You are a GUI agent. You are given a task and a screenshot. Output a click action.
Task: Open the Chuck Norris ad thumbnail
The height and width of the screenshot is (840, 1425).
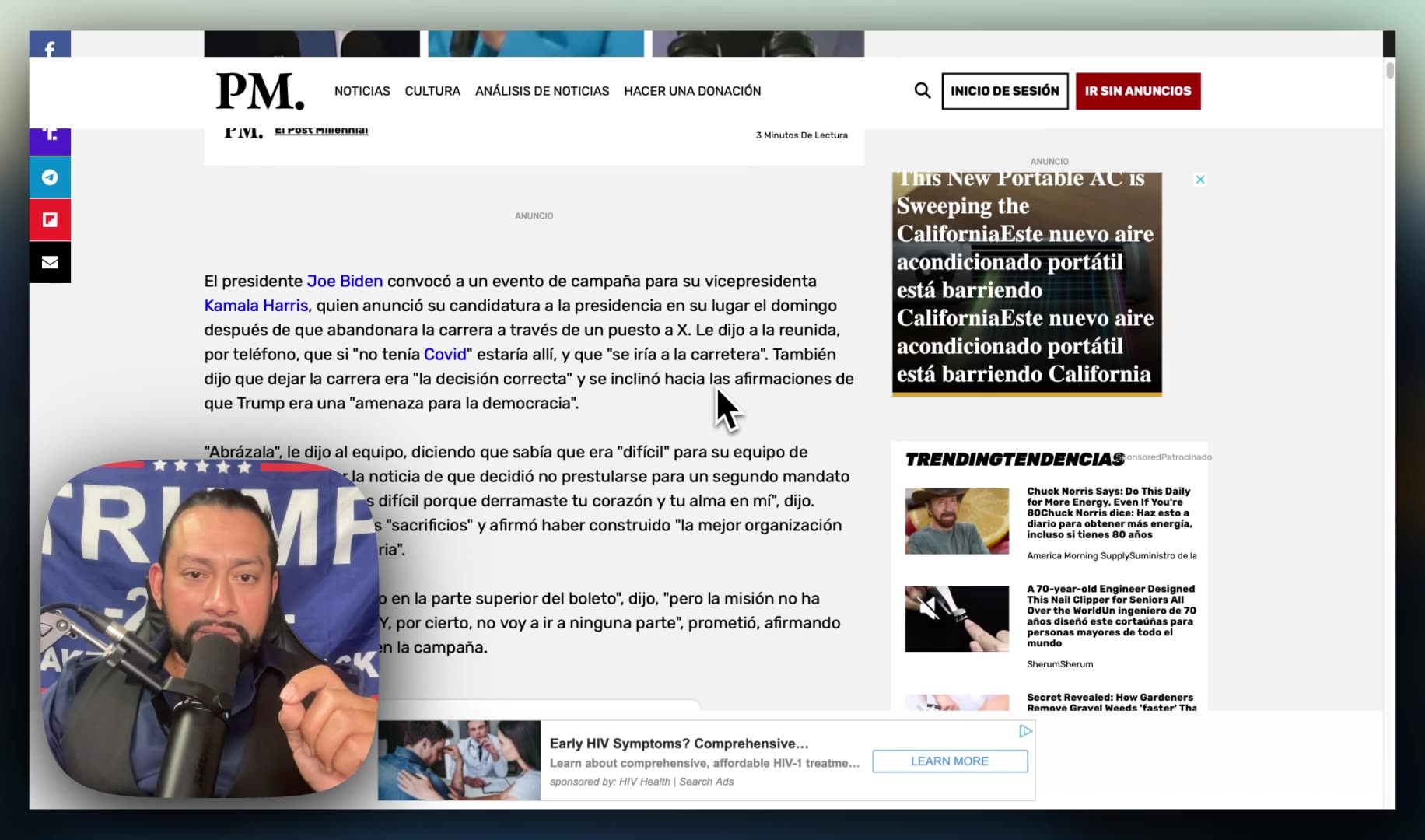coord(957,521)
